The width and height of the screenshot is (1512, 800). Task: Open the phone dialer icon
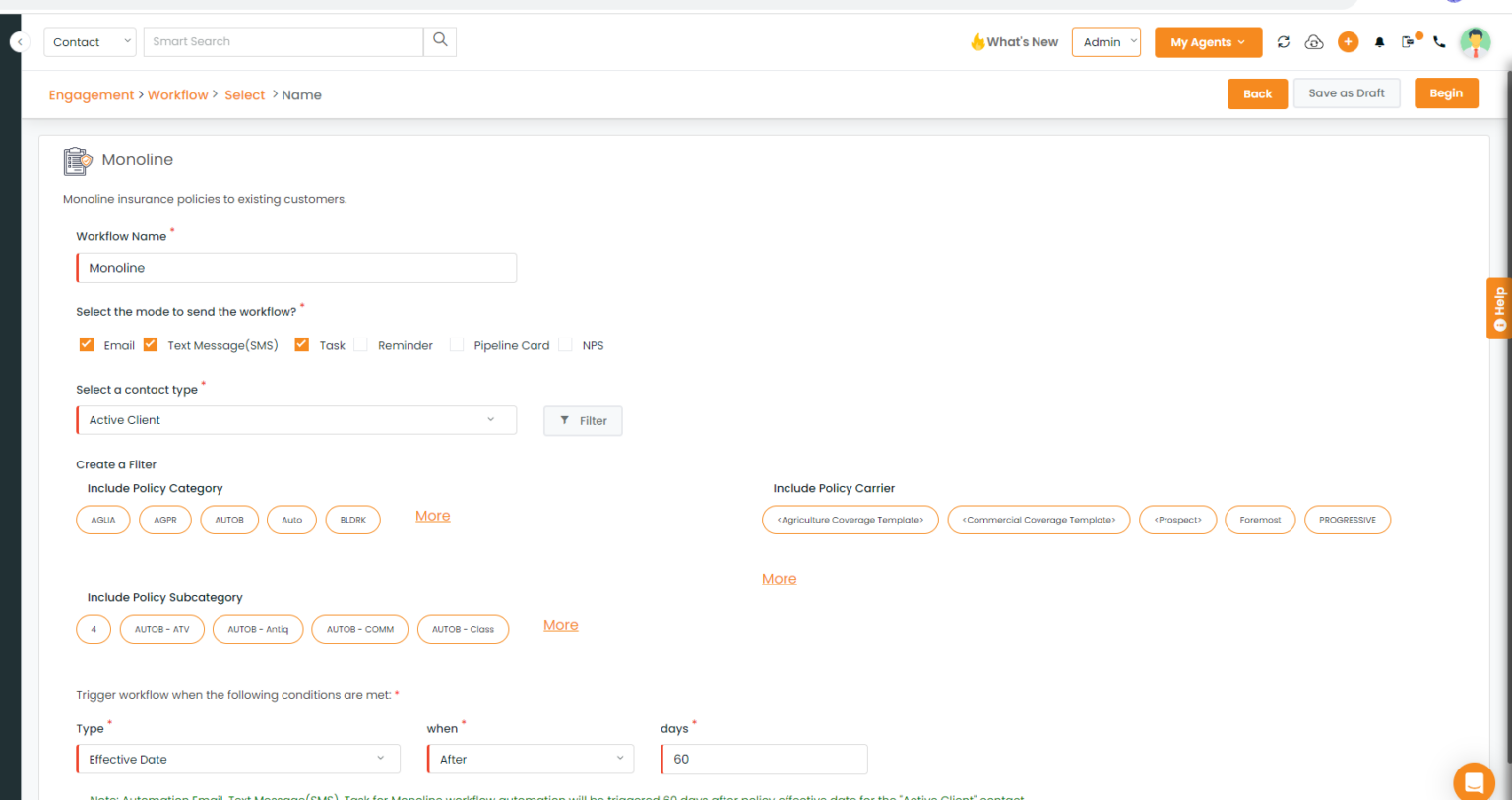1439,42
